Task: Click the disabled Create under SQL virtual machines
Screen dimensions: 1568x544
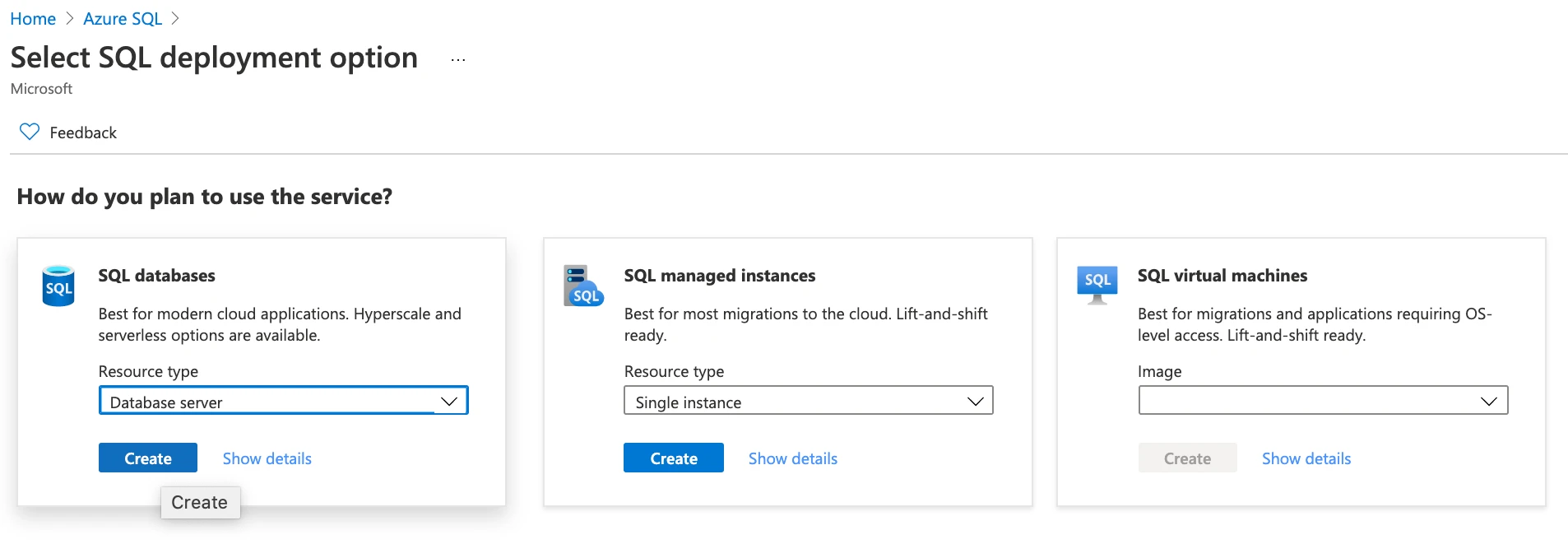Action: click(x=1187, y=458)
